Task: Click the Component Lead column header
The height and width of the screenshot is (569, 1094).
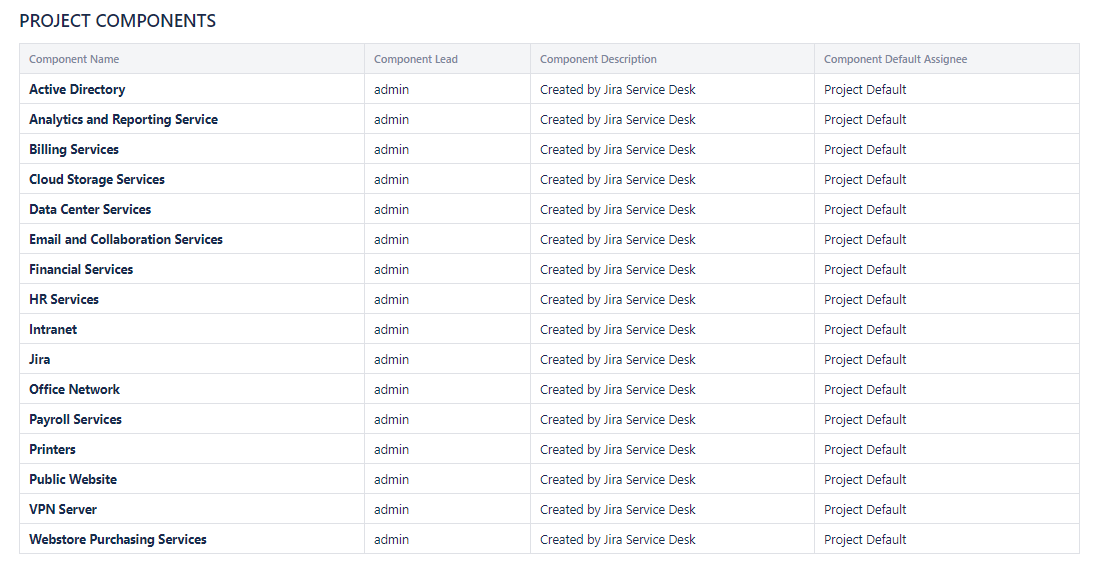Action: click(416, 59)
